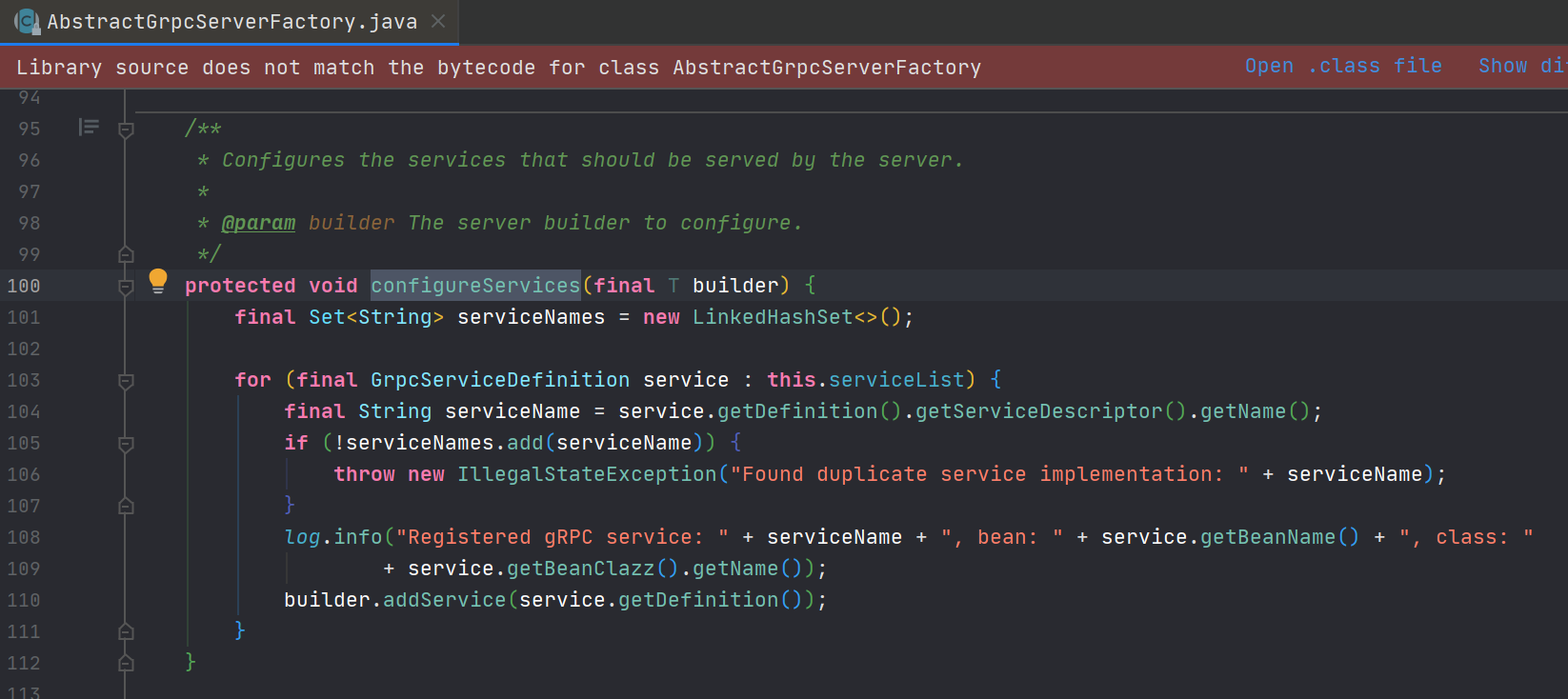Click the getBeanClazz method call
1568x699 pixels.
click(580, 569)
